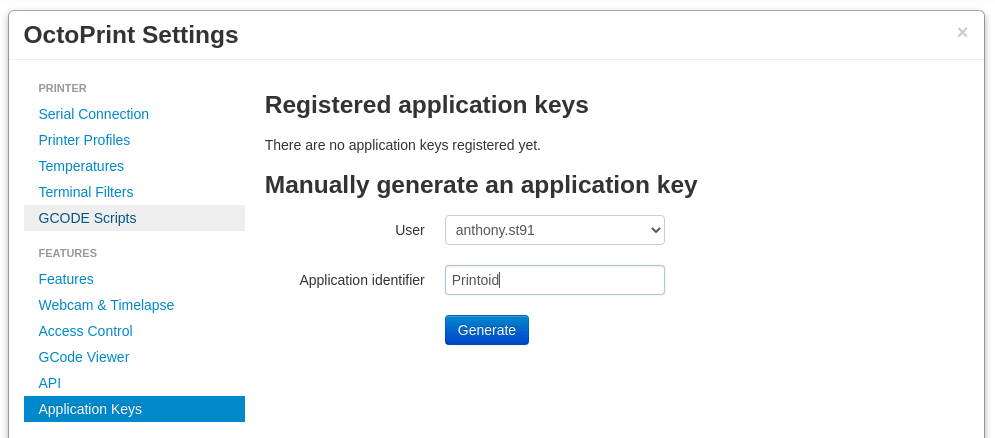This screenshot has width=995, height=438.
Task: Click the "User" field label
Action: [410, 230]
